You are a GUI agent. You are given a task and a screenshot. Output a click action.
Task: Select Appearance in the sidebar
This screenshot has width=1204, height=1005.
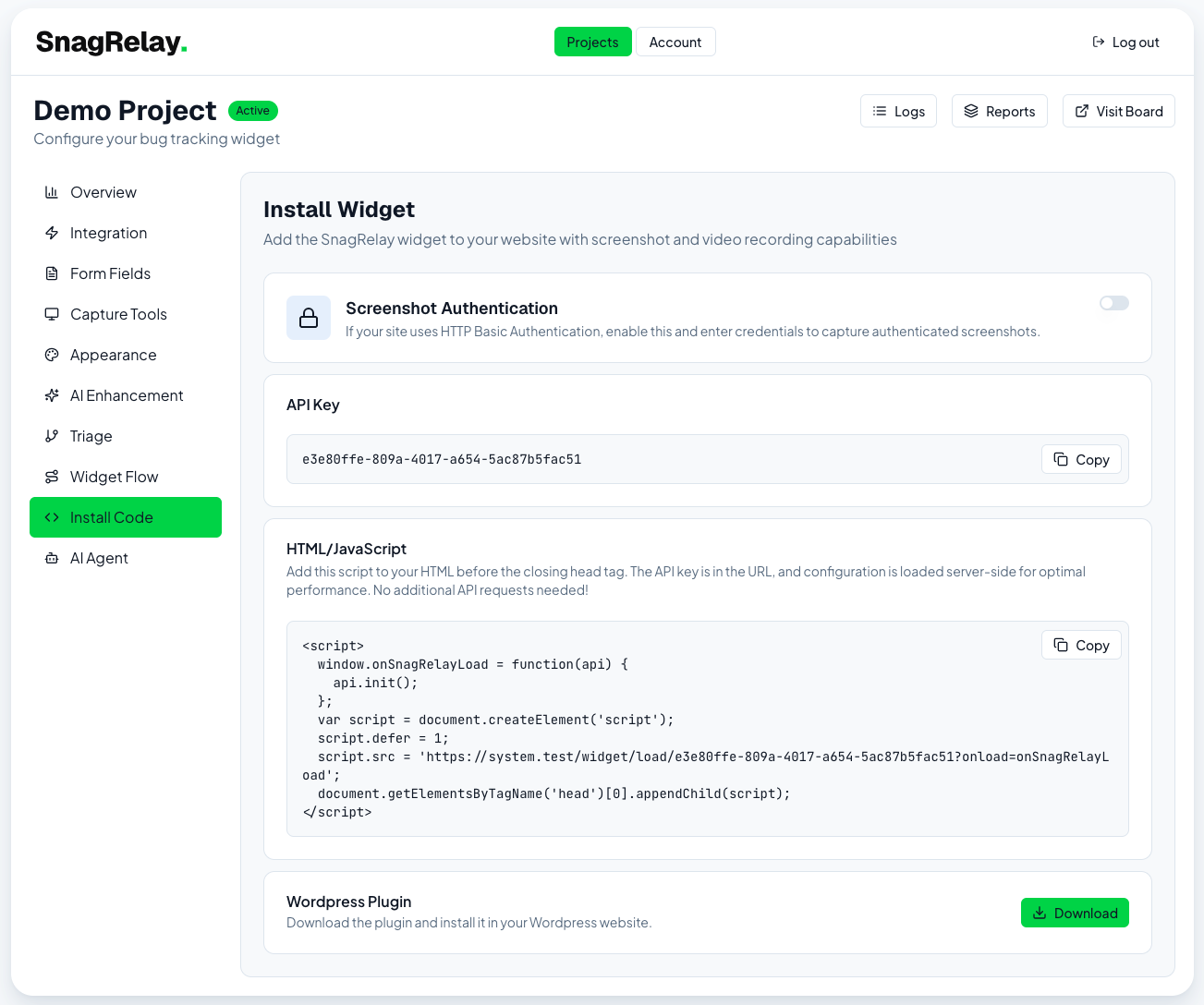(126, 355)
